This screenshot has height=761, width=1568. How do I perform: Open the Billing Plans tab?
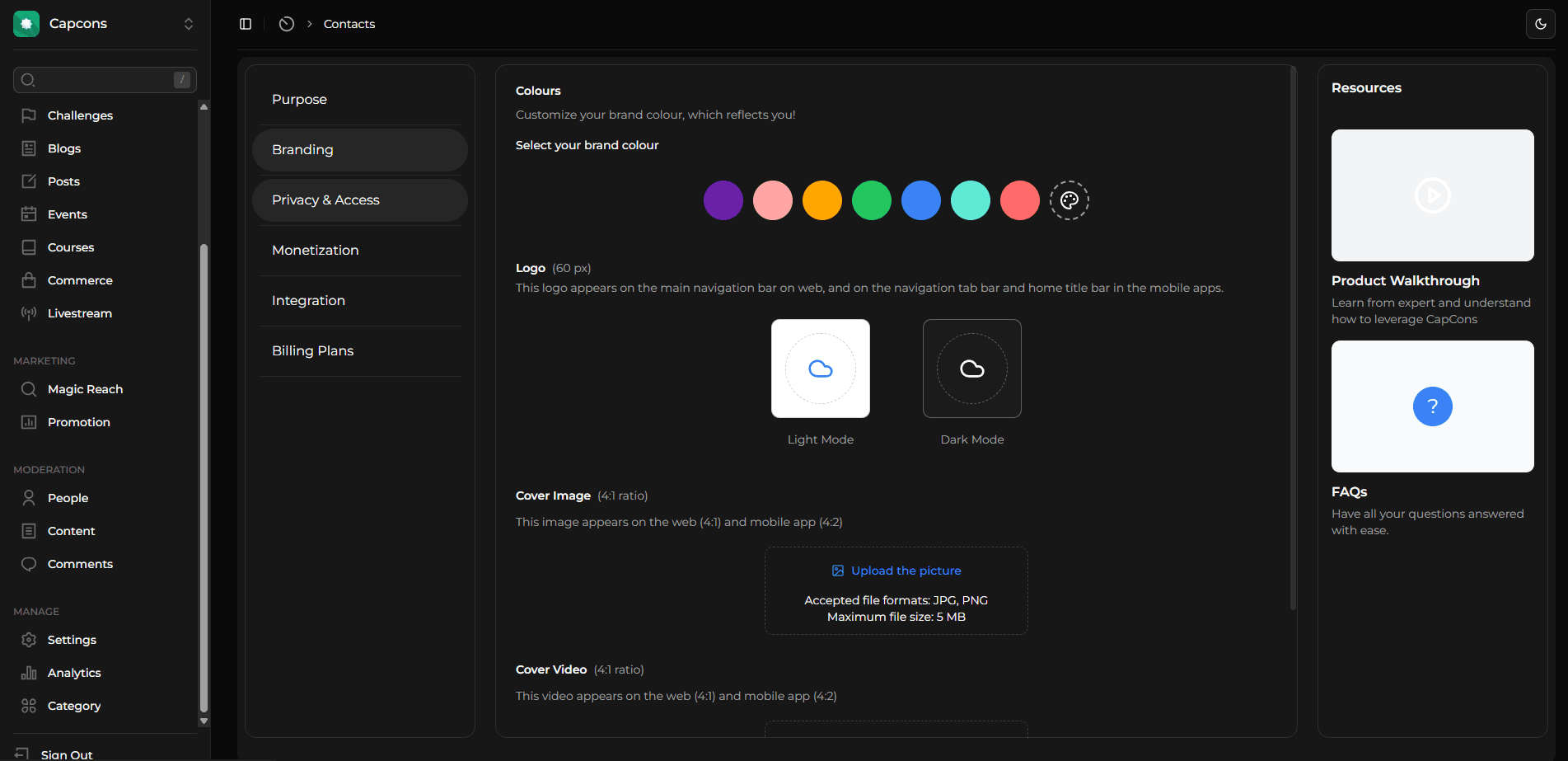click(360, 351)
